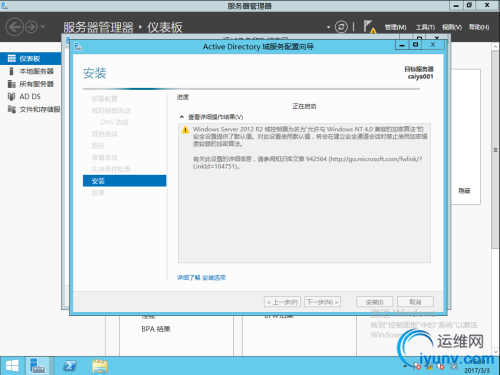Select the 查看选项 wizard step

pos(104,157)
